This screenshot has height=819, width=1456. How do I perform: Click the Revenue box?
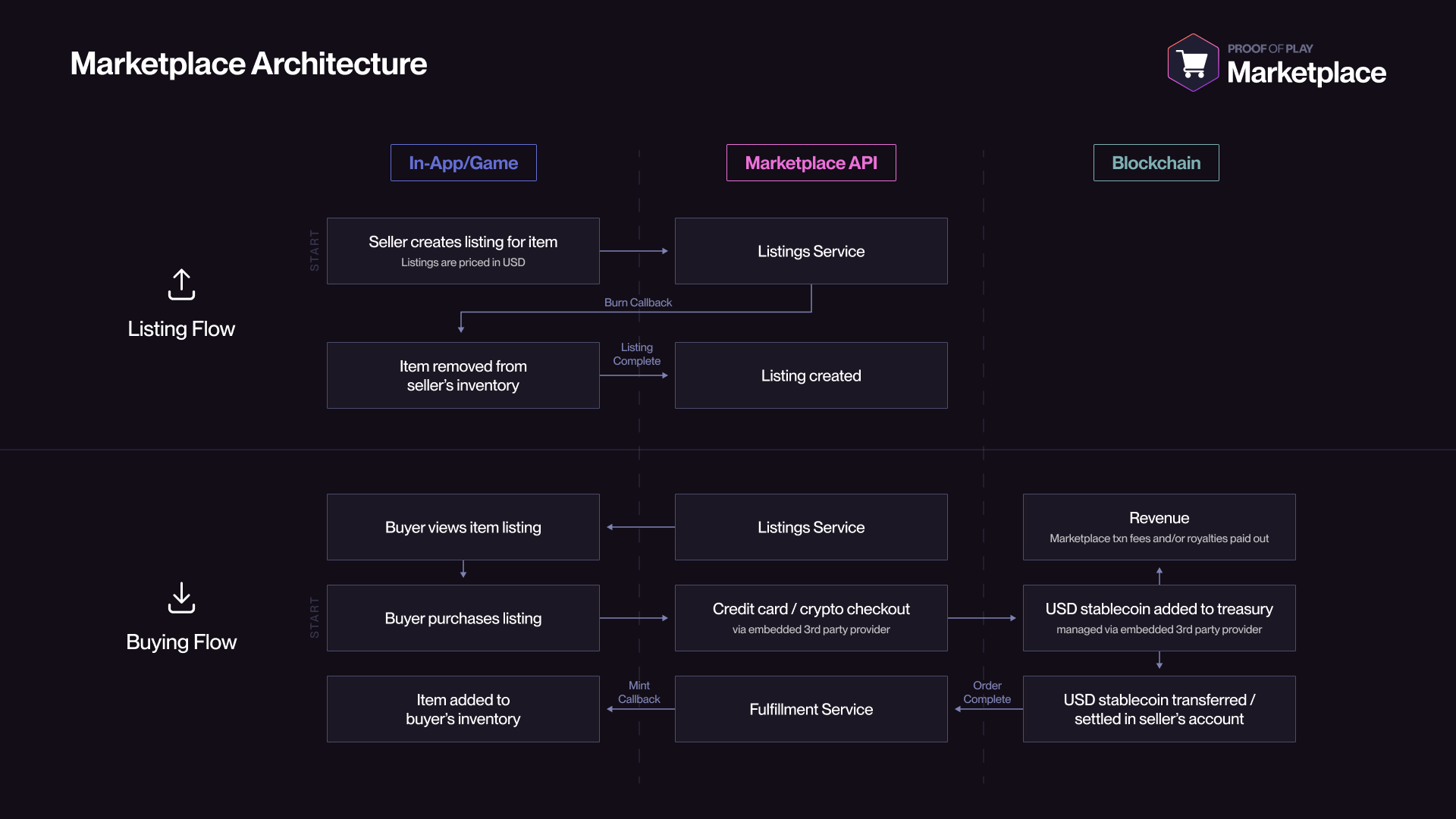tap(1159, 527)
